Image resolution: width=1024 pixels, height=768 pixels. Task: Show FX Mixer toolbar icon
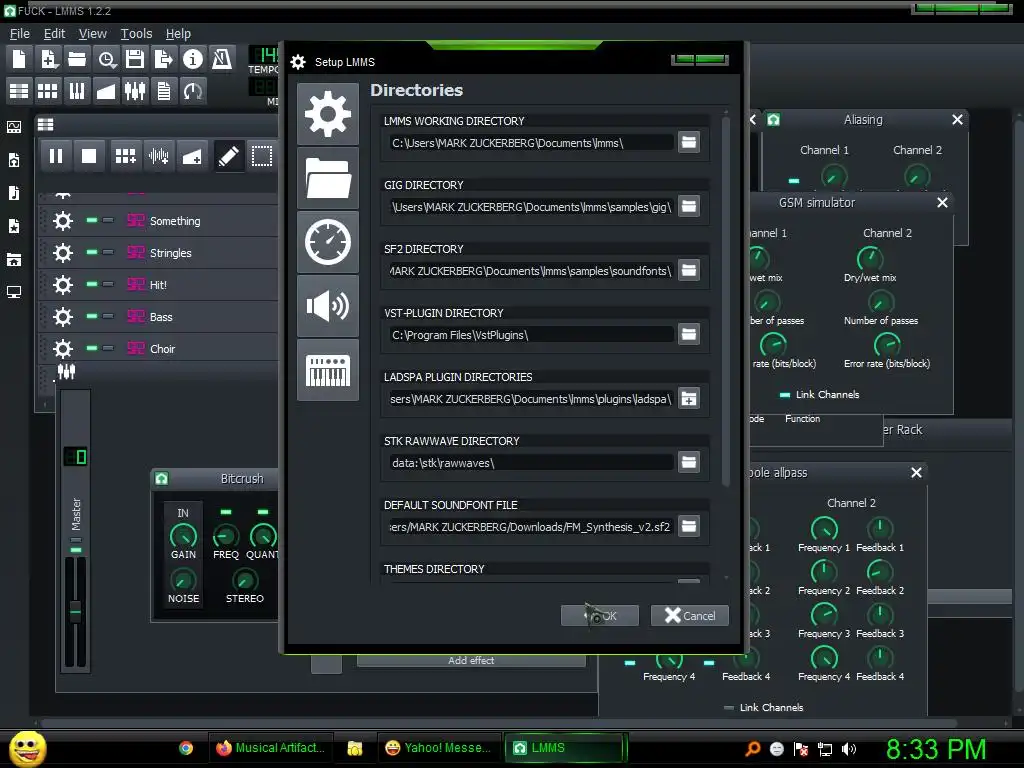[x=135, y=91]
